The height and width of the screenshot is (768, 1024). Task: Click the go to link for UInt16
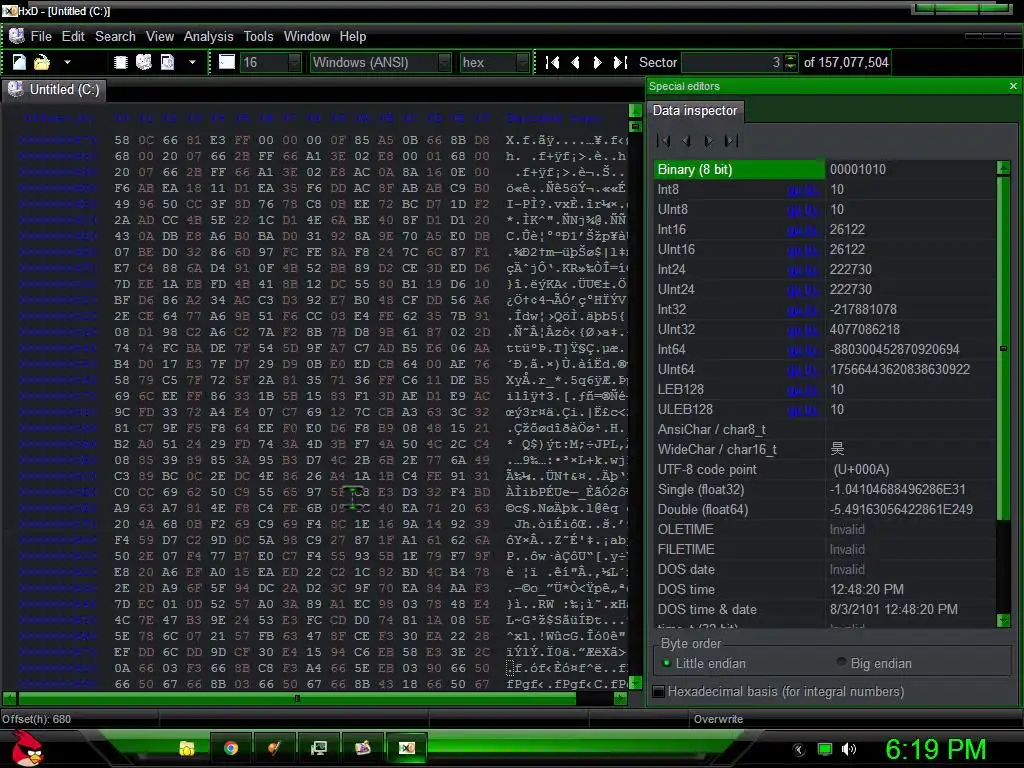point(803,250)
